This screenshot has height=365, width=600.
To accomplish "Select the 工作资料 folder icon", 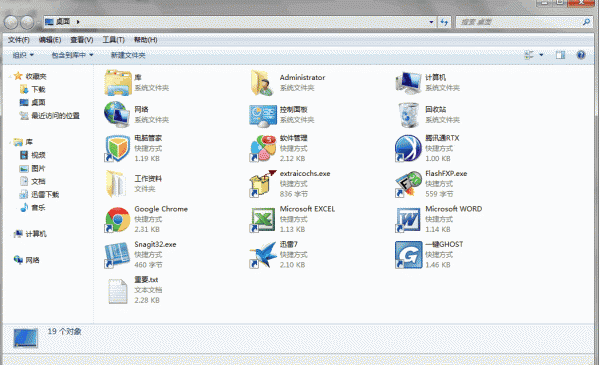I will (116, 184).
